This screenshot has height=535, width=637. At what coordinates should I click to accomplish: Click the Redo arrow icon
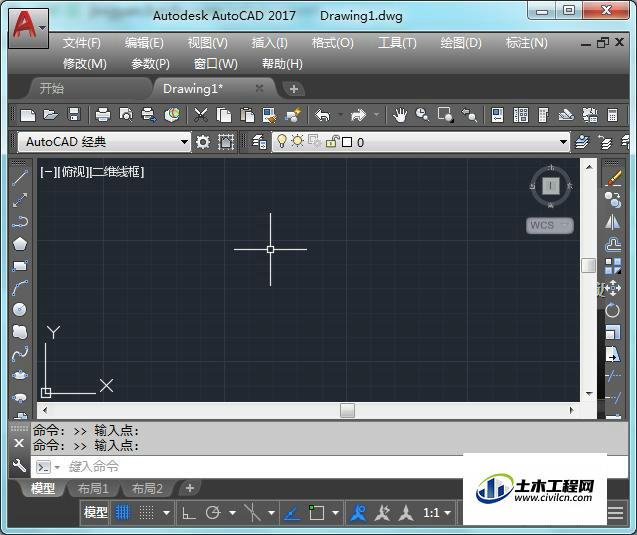[x=358, y=115]
